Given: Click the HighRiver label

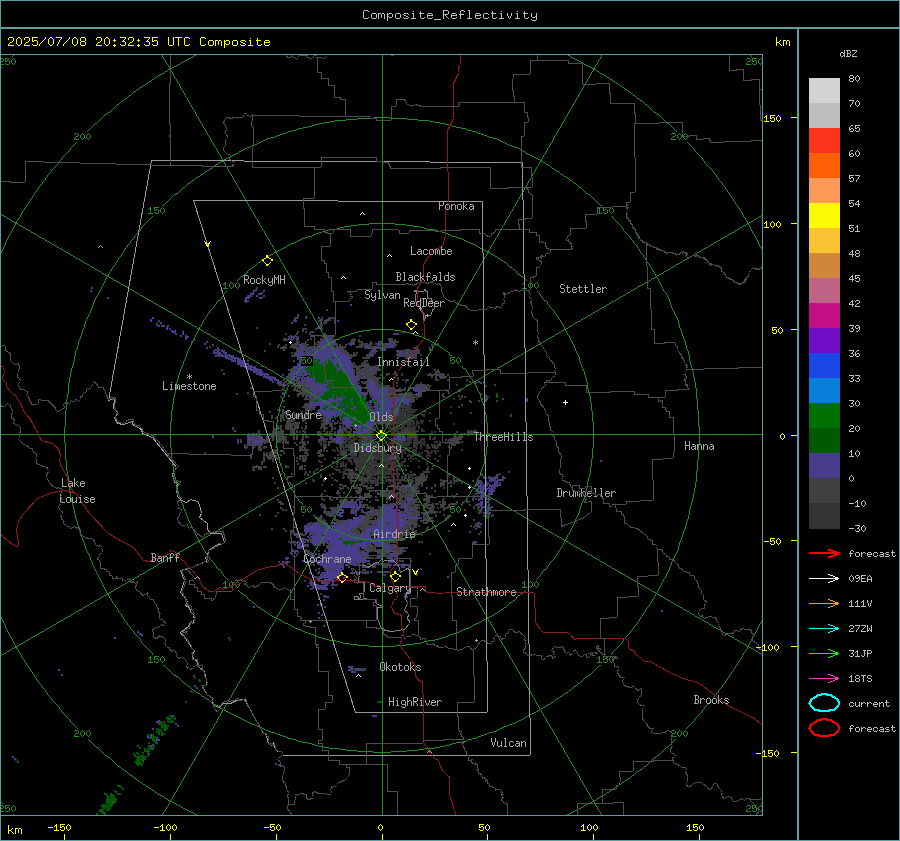Looking at the screenshot, I should tap(415, 702).
